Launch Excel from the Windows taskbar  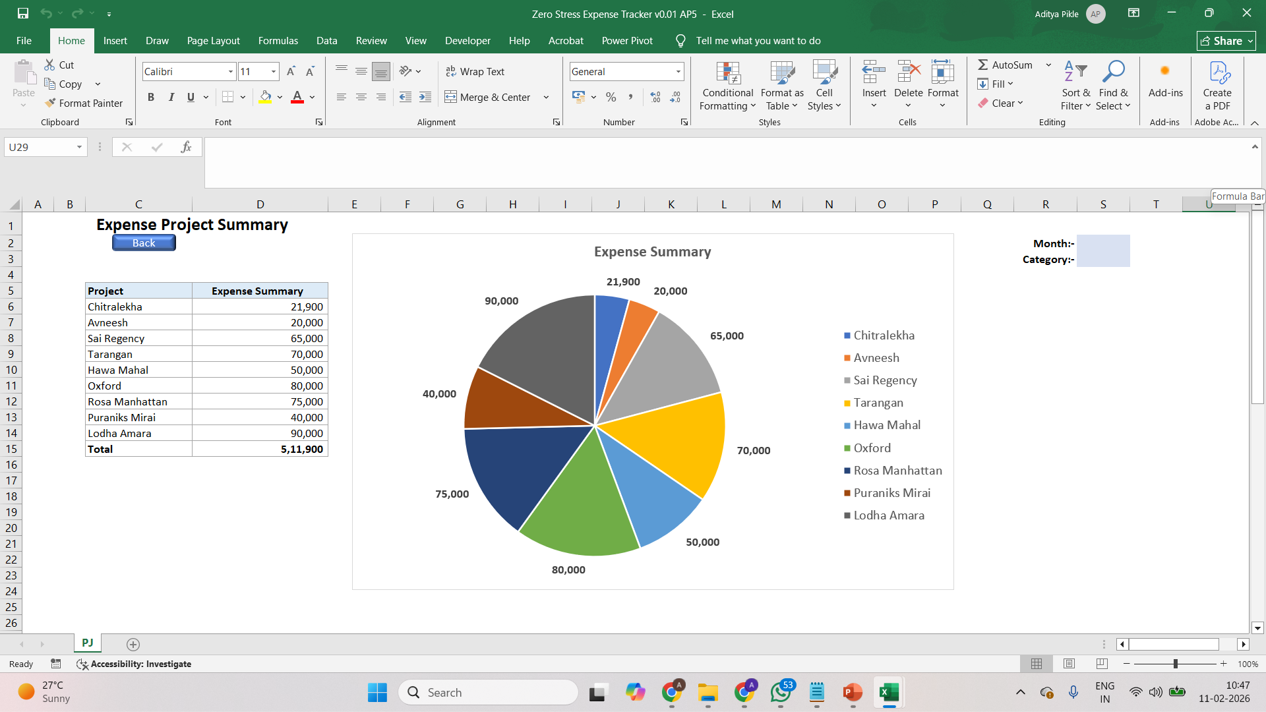[x=888, y=692]
